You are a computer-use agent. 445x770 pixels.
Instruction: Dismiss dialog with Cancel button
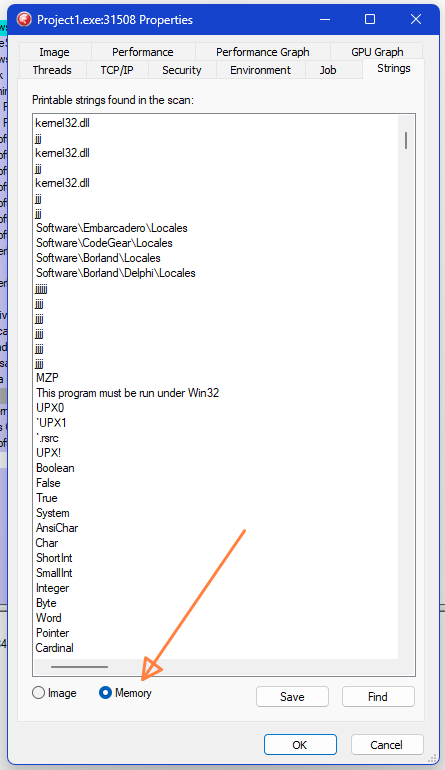click(387, 744)
